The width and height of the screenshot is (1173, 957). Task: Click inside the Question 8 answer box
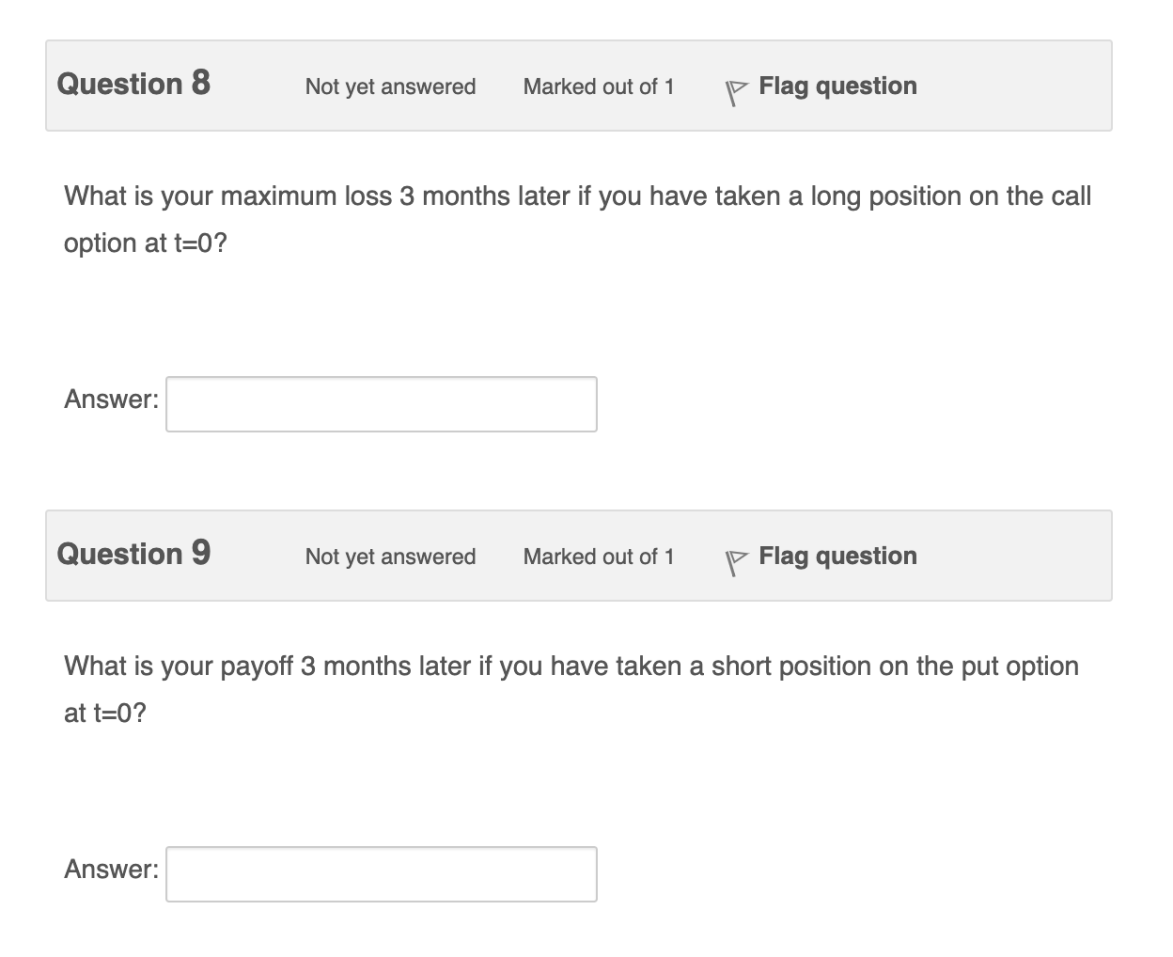(x=380, y=404)
